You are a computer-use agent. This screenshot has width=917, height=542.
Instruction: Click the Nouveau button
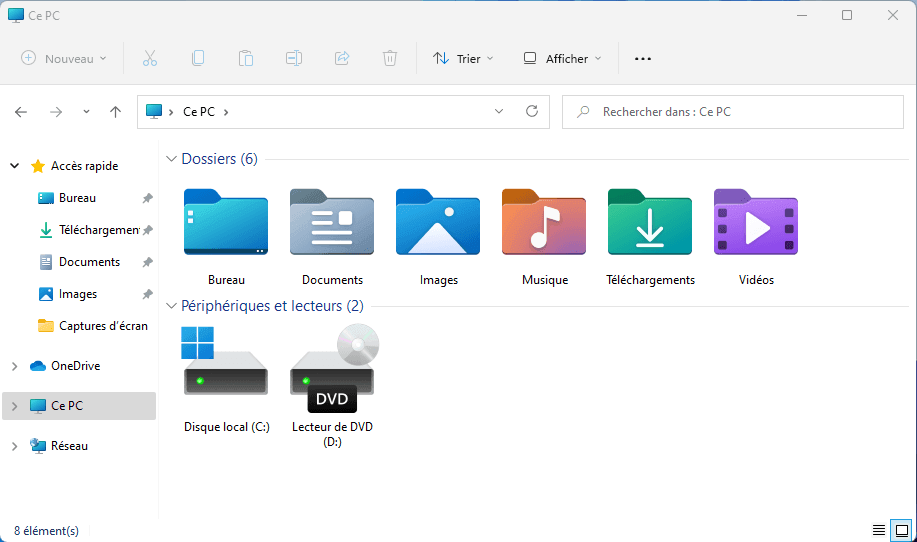(x=64, y=58)
